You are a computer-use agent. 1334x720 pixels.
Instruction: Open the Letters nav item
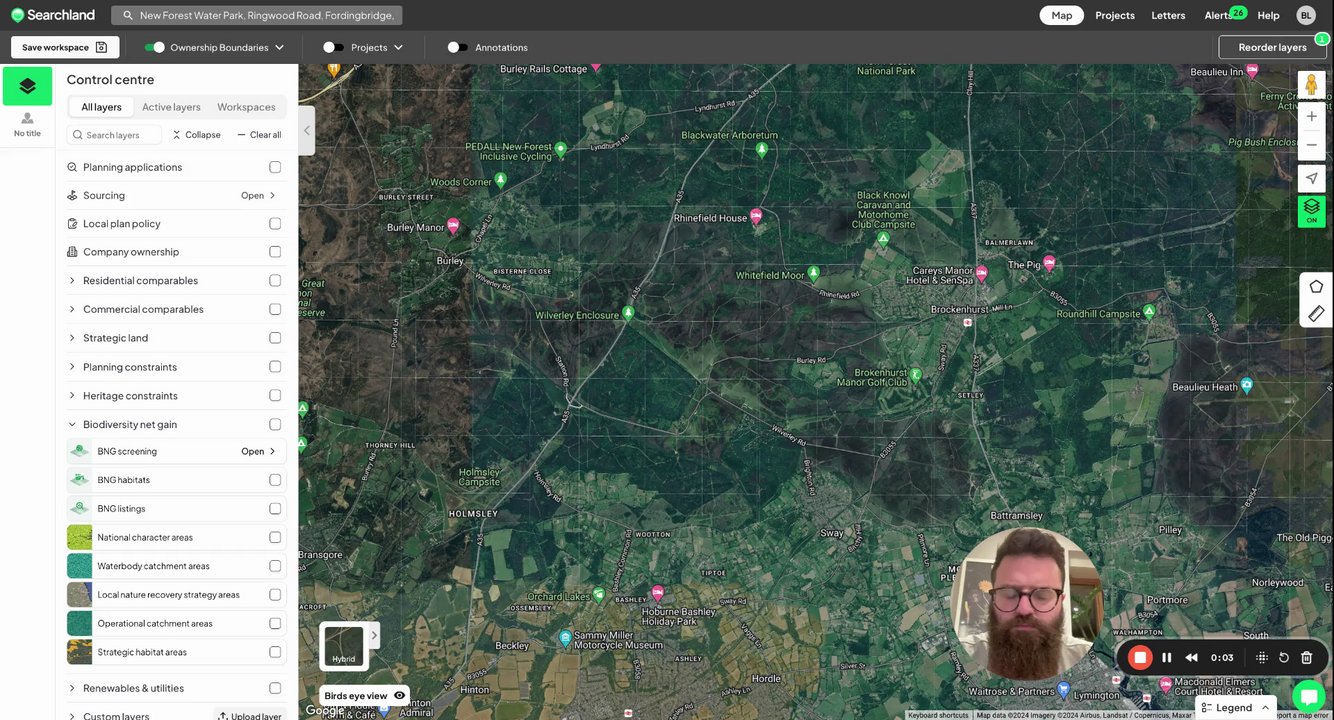1168,15
